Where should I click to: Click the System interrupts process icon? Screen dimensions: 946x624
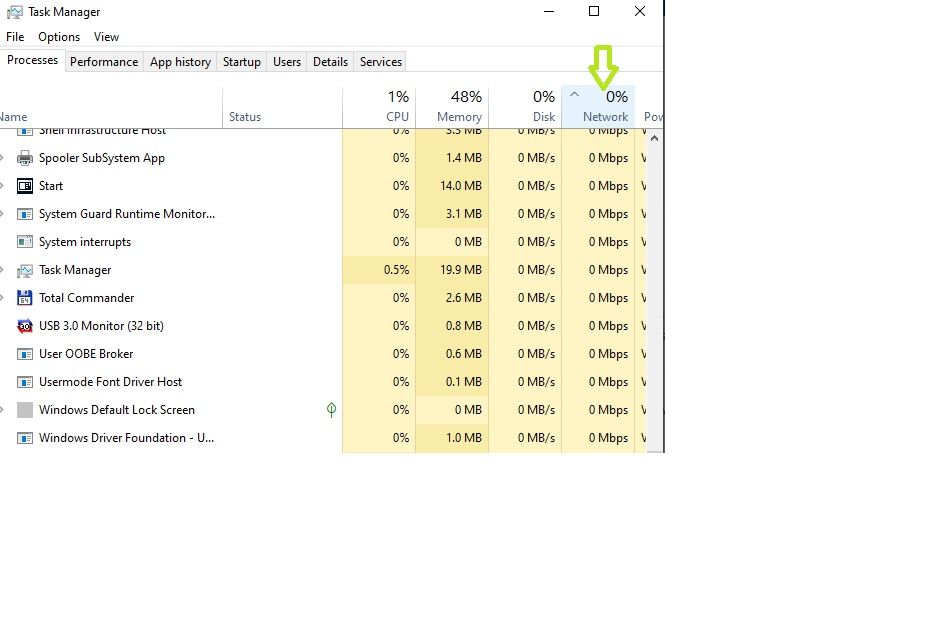(25, 242)
